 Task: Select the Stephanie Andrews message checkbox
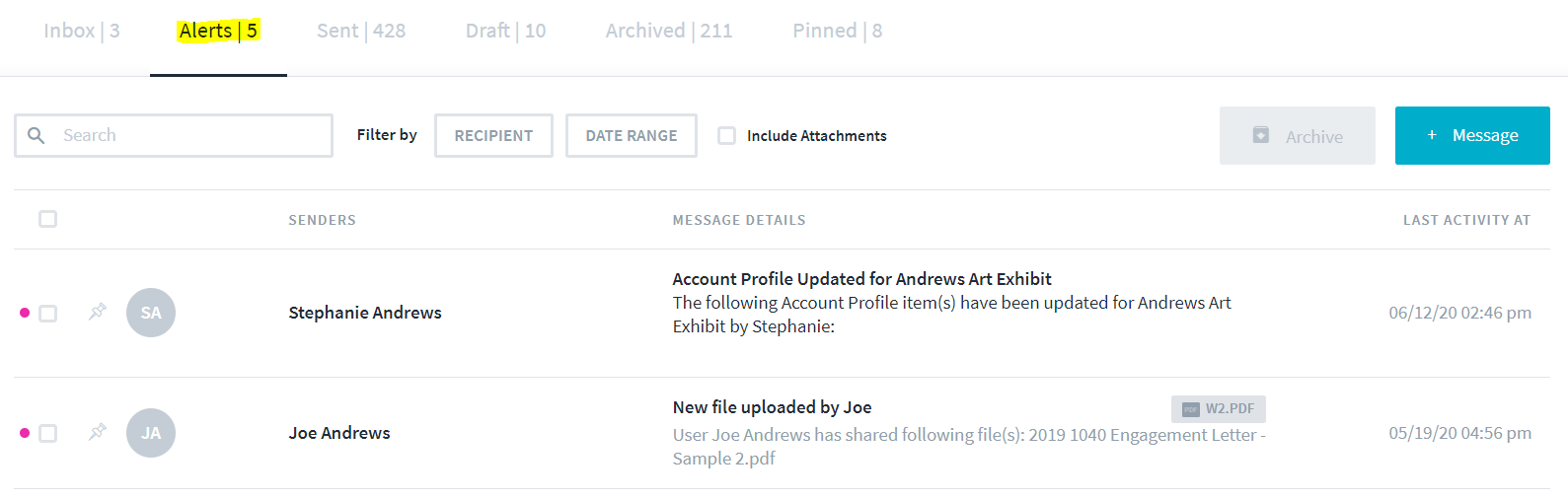point(47,314)
